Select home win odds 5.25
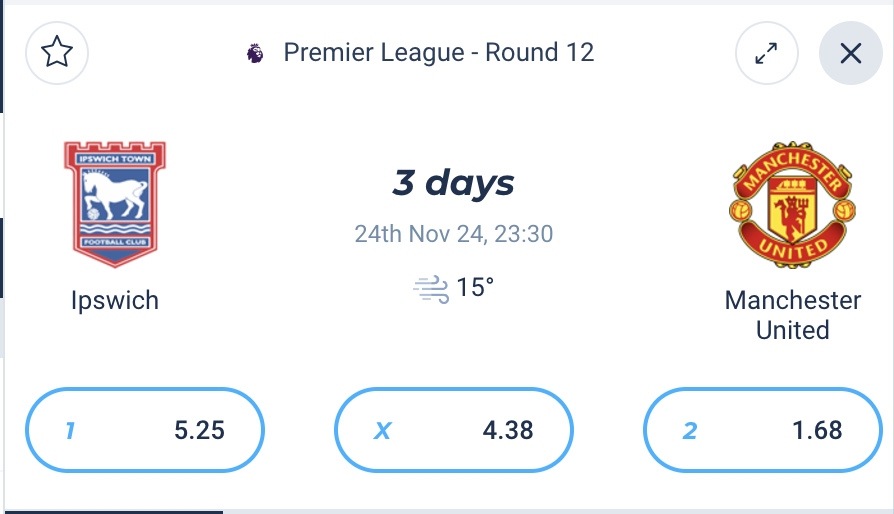Screen dimensions: 894x514 click(145, 430)
